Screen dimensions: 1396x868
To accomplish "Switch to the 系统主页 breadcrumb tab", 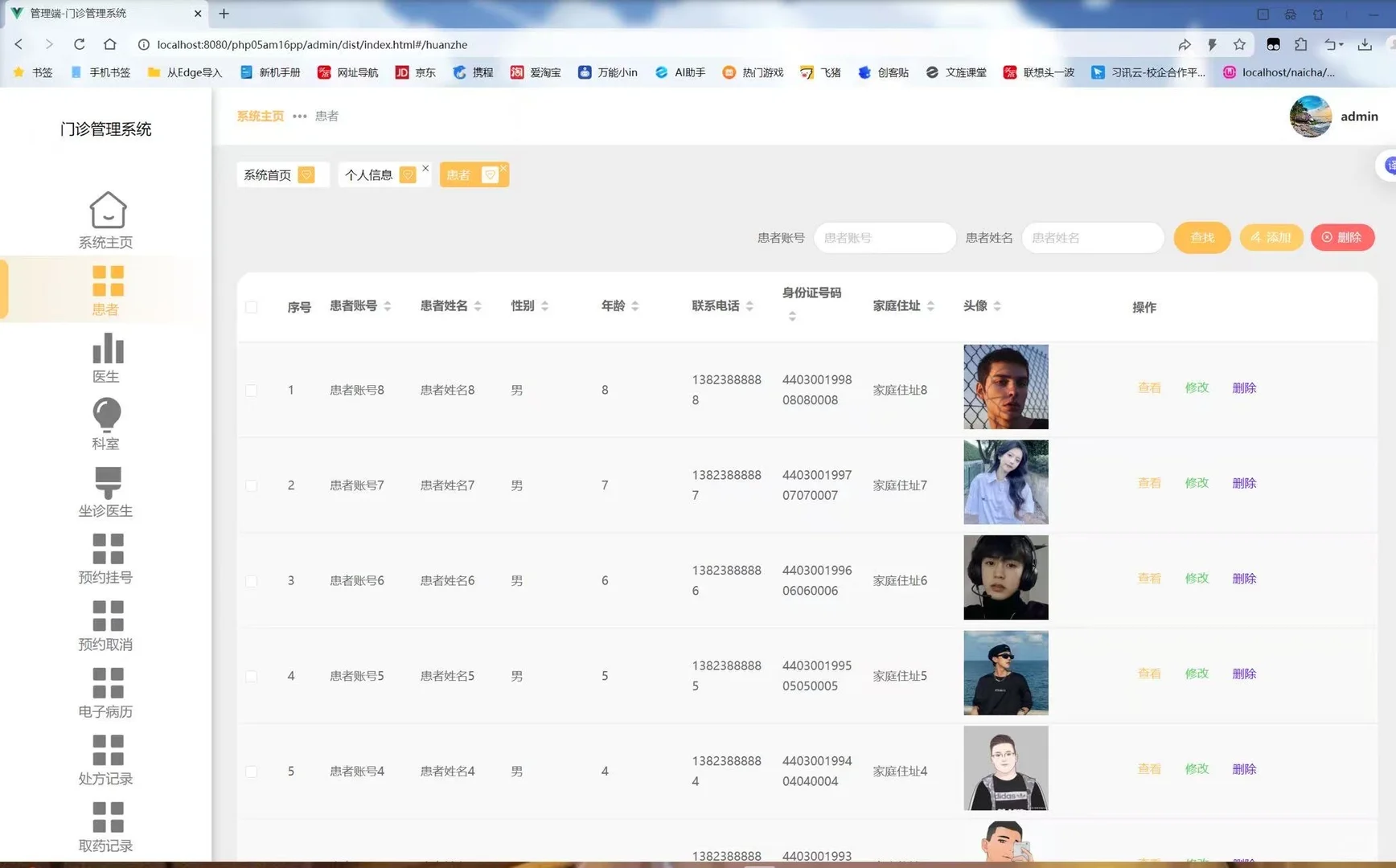I will [x=259, y=117].
